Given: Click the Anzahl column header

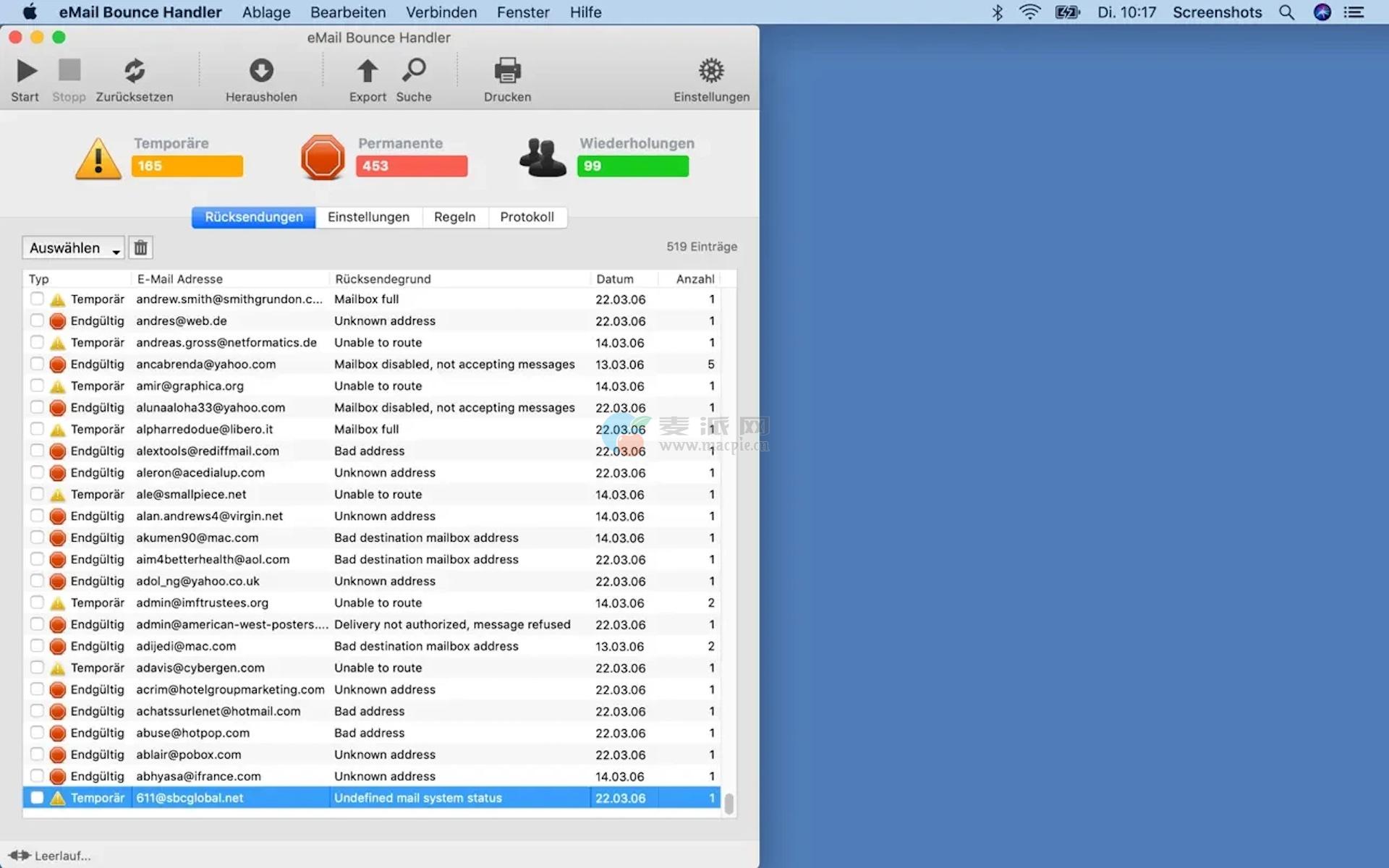Looking at the screenshot, I should click(694, 279).
